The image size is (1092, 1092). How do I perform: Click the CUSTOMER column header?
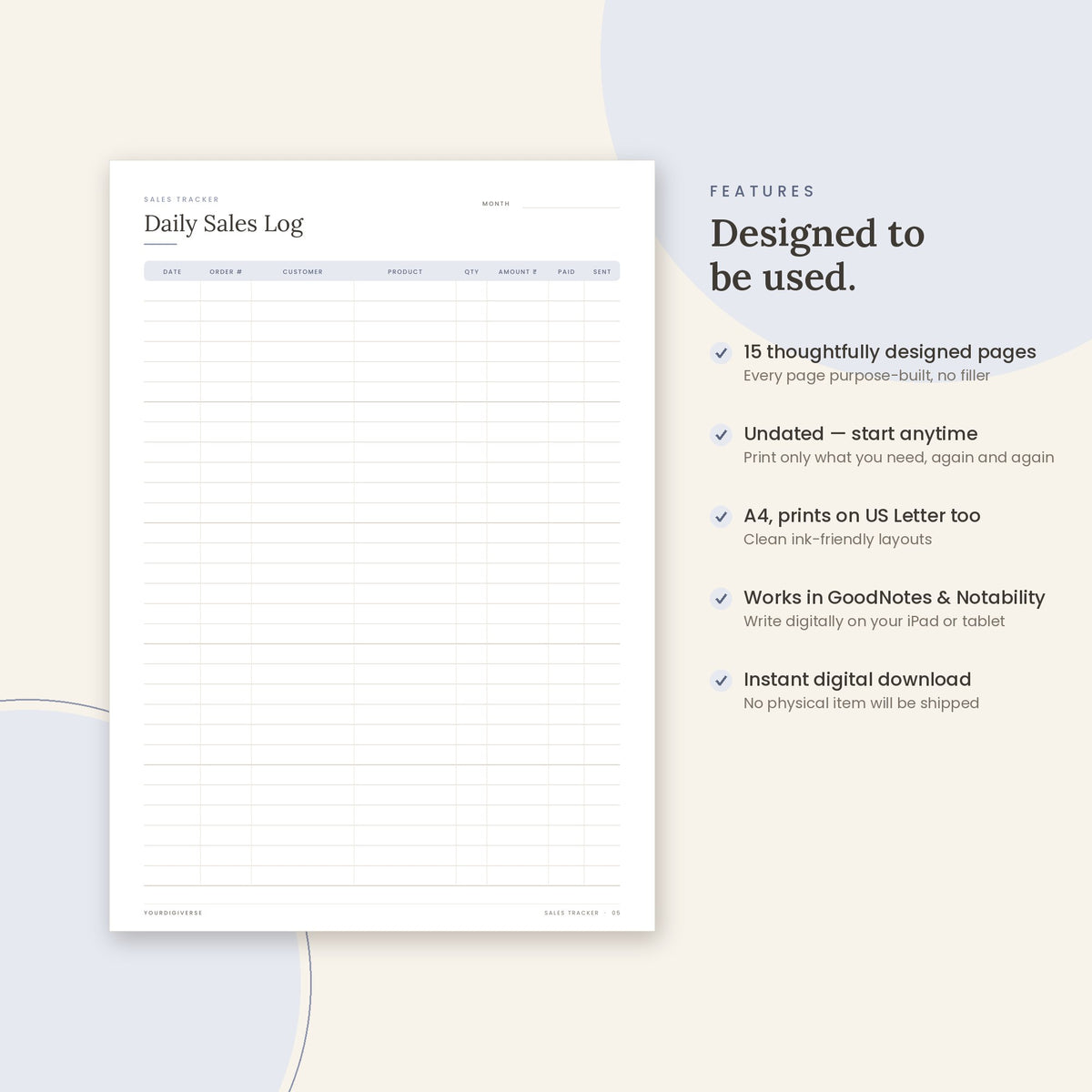click(x=302, y=271)
